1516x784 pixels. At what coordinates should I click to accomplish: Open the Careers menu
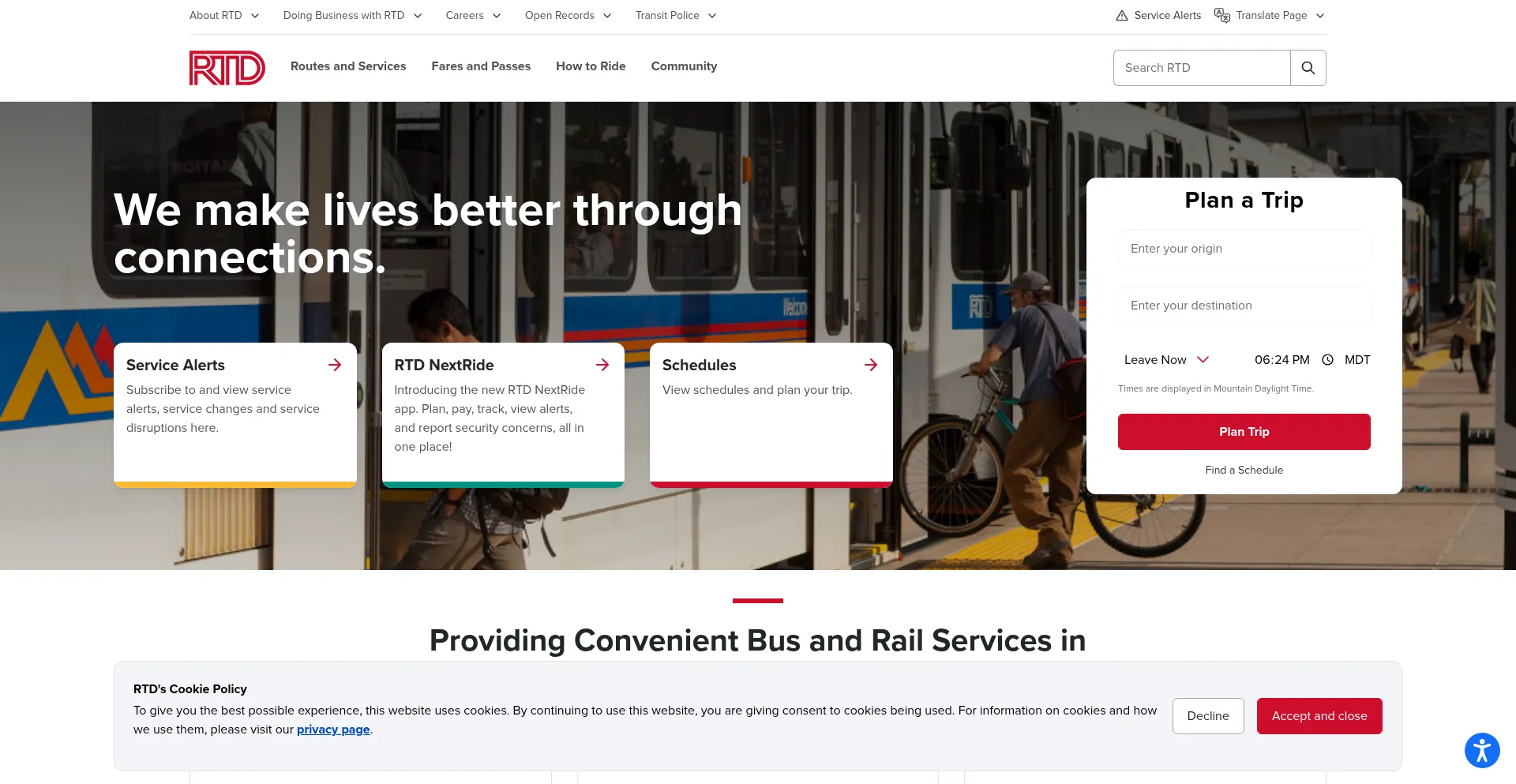point(464,16)
